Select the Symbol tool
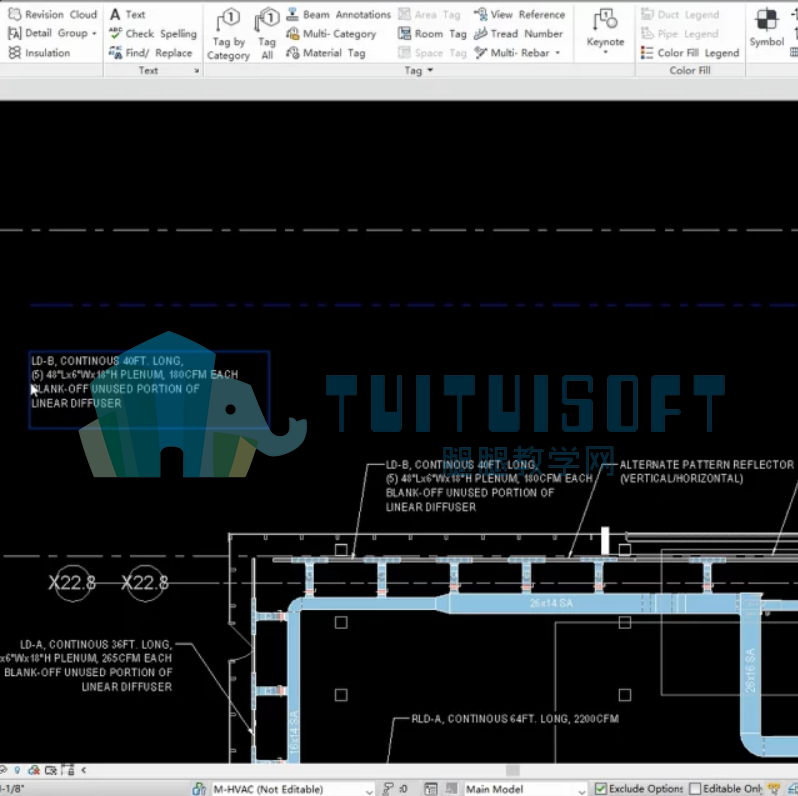This screenshot has width=798, height=796. (766, 28)
